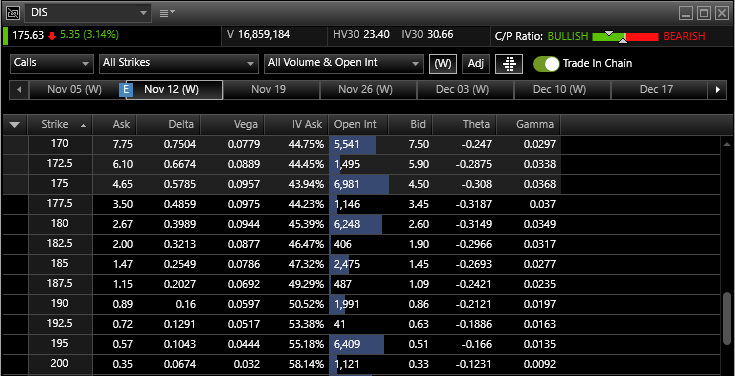Sort by the IV Ask column header

tap(296, 125)
